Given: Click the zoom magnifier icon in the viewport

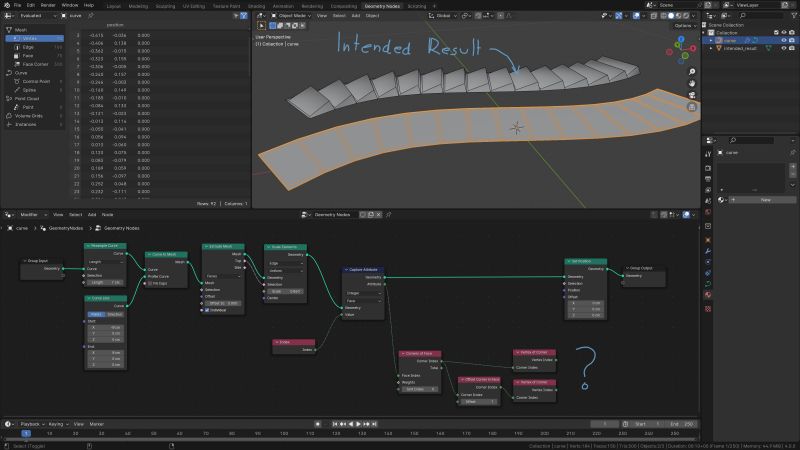Looking at the screenshot, I should [692, 72].
